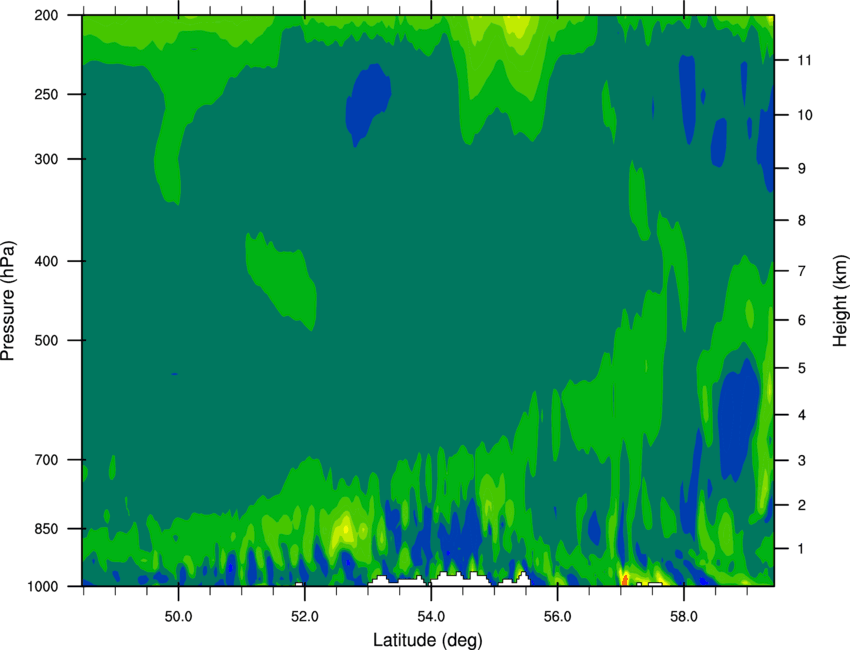Screen dimensions: 850x650
Task: Click the Pressure (hPa) axis title
Action: coord(8,300)
